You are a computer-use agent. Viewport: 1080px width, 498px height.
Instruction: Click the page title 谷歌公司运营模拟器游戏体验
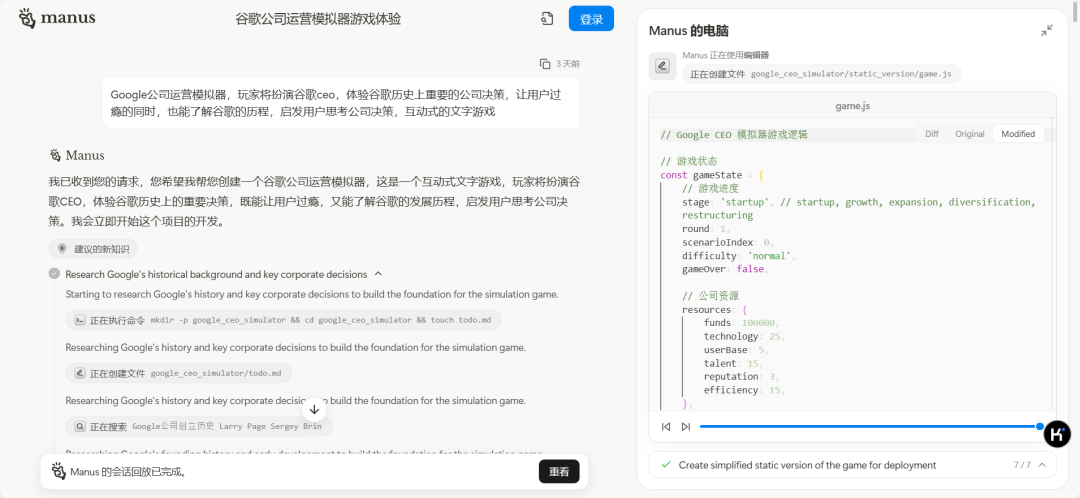click(x=318, y=19)
